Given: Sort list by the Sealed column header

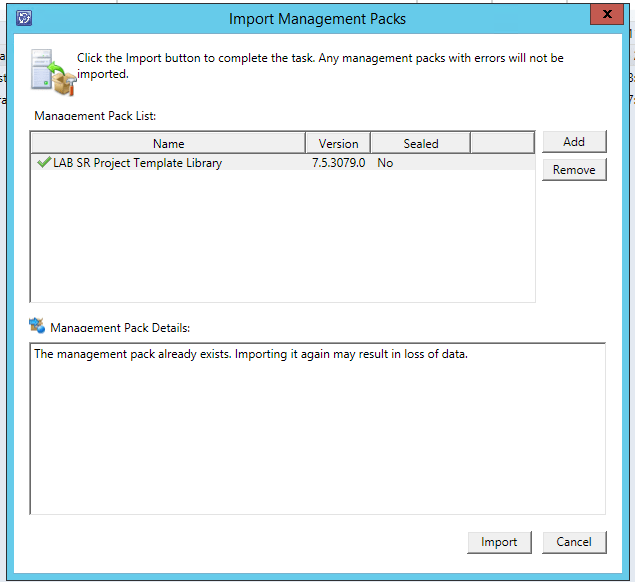Looking at the screenshot, I should tap(420, 143).
